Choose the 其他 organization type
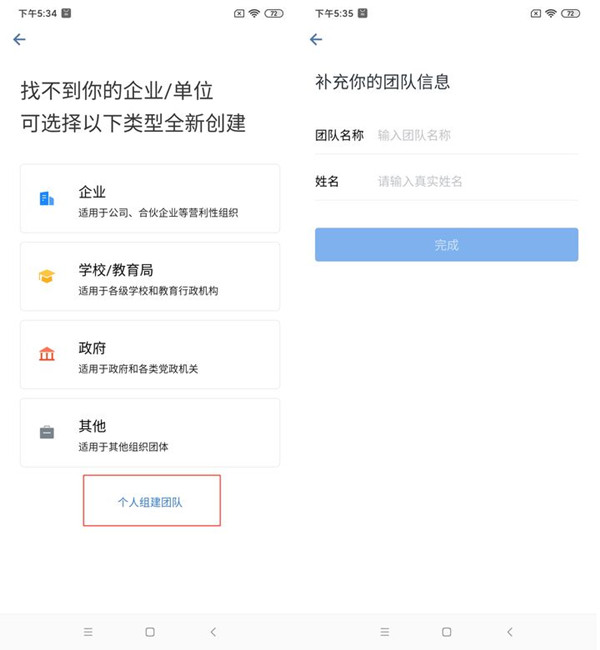This screenshot has width=600, height=650. point(150,433)
